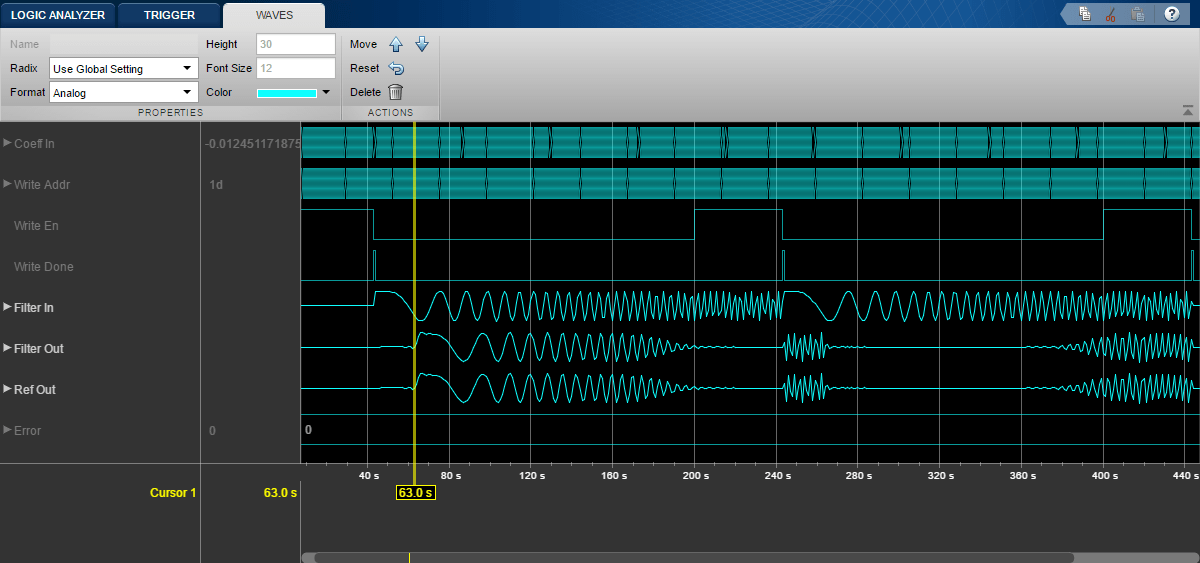The width and height of the screenshot is (1200, 563).
Task: Click the cyan Color swatch
Action: [287, 93]
